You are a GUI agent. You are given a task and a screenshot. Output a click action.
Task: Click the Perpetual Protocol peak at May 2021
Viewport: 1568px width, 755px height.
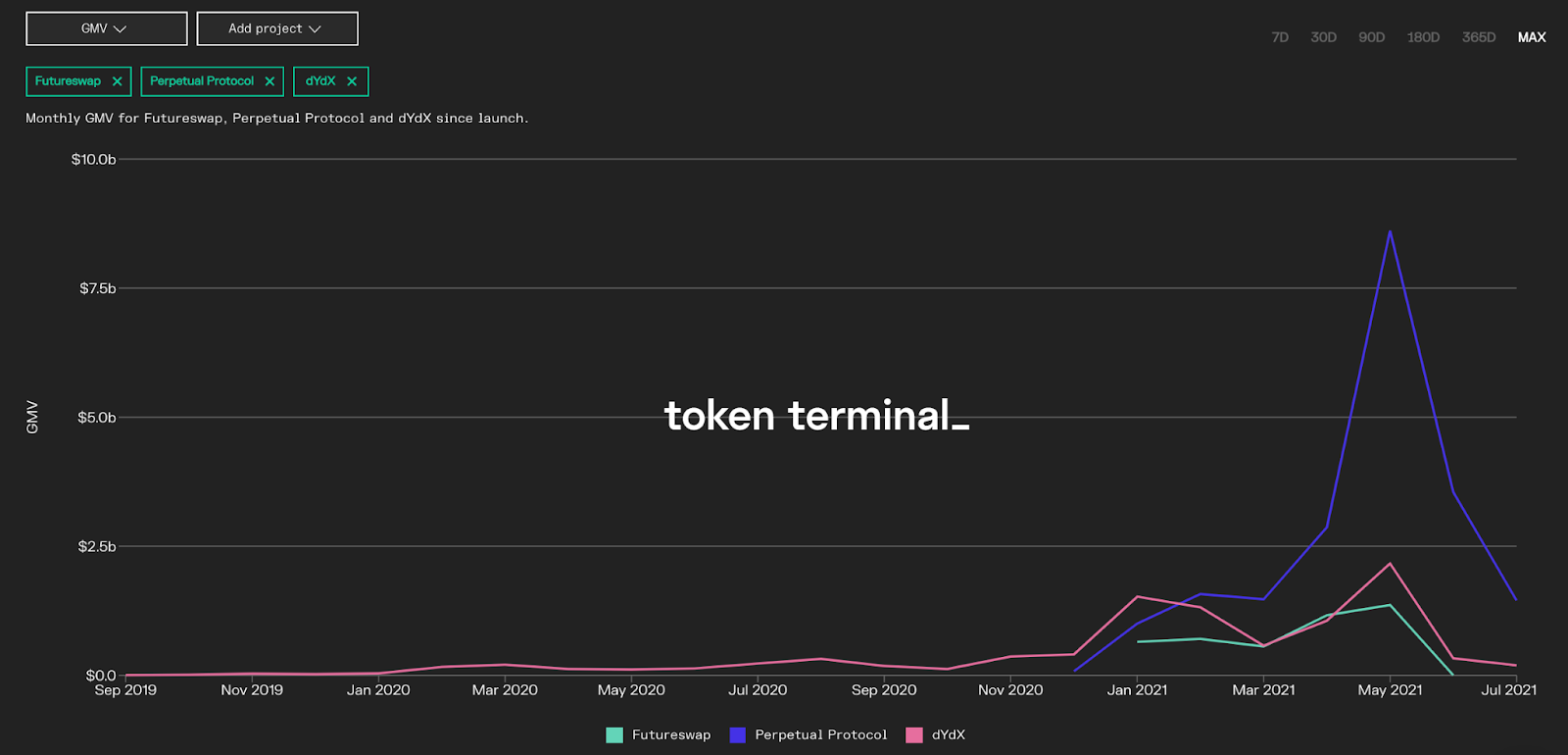coord(1390,232)
